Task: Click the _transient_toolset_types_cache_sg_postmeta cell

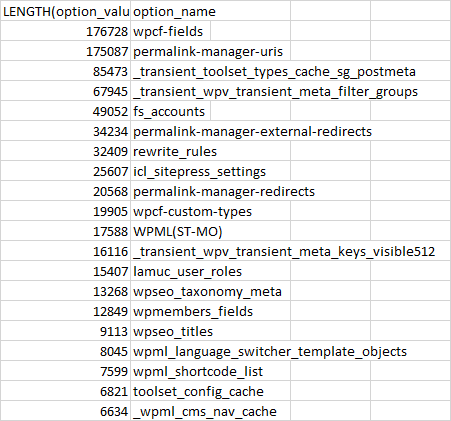Action: [274, 71]
